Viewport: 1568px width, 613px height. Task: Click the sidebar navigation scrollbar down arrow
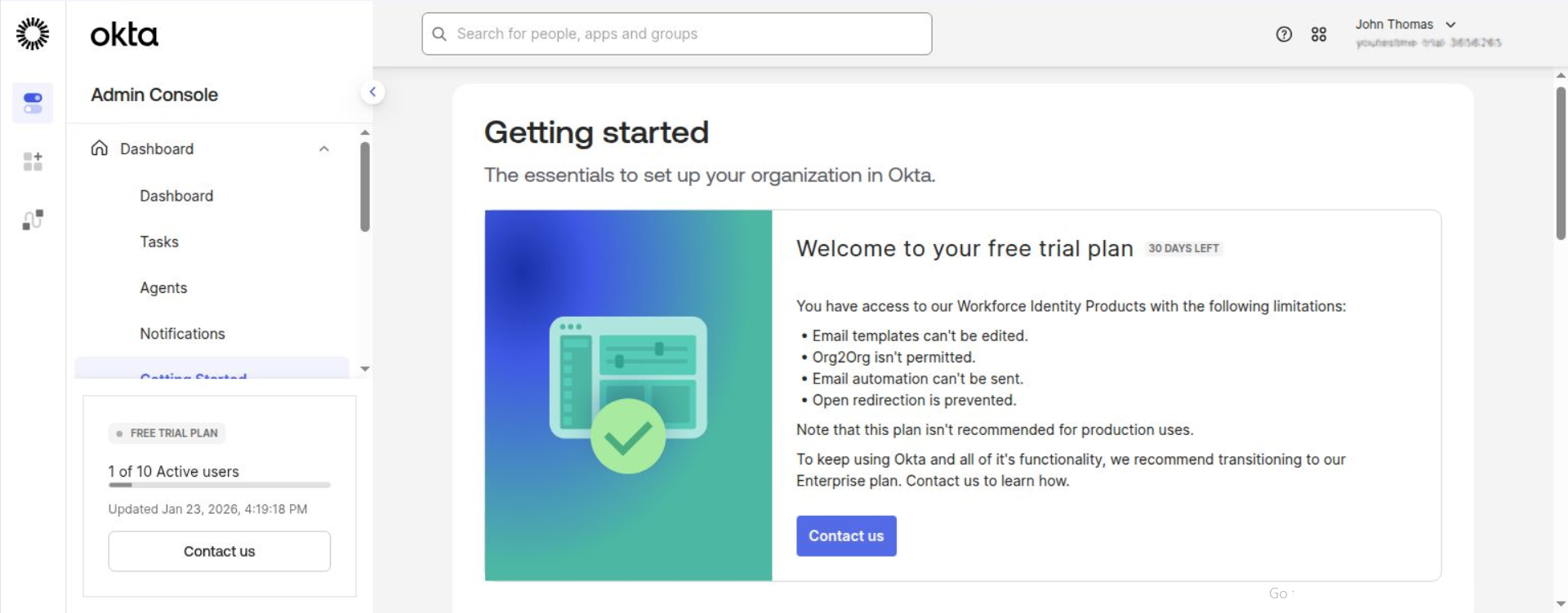365,369
